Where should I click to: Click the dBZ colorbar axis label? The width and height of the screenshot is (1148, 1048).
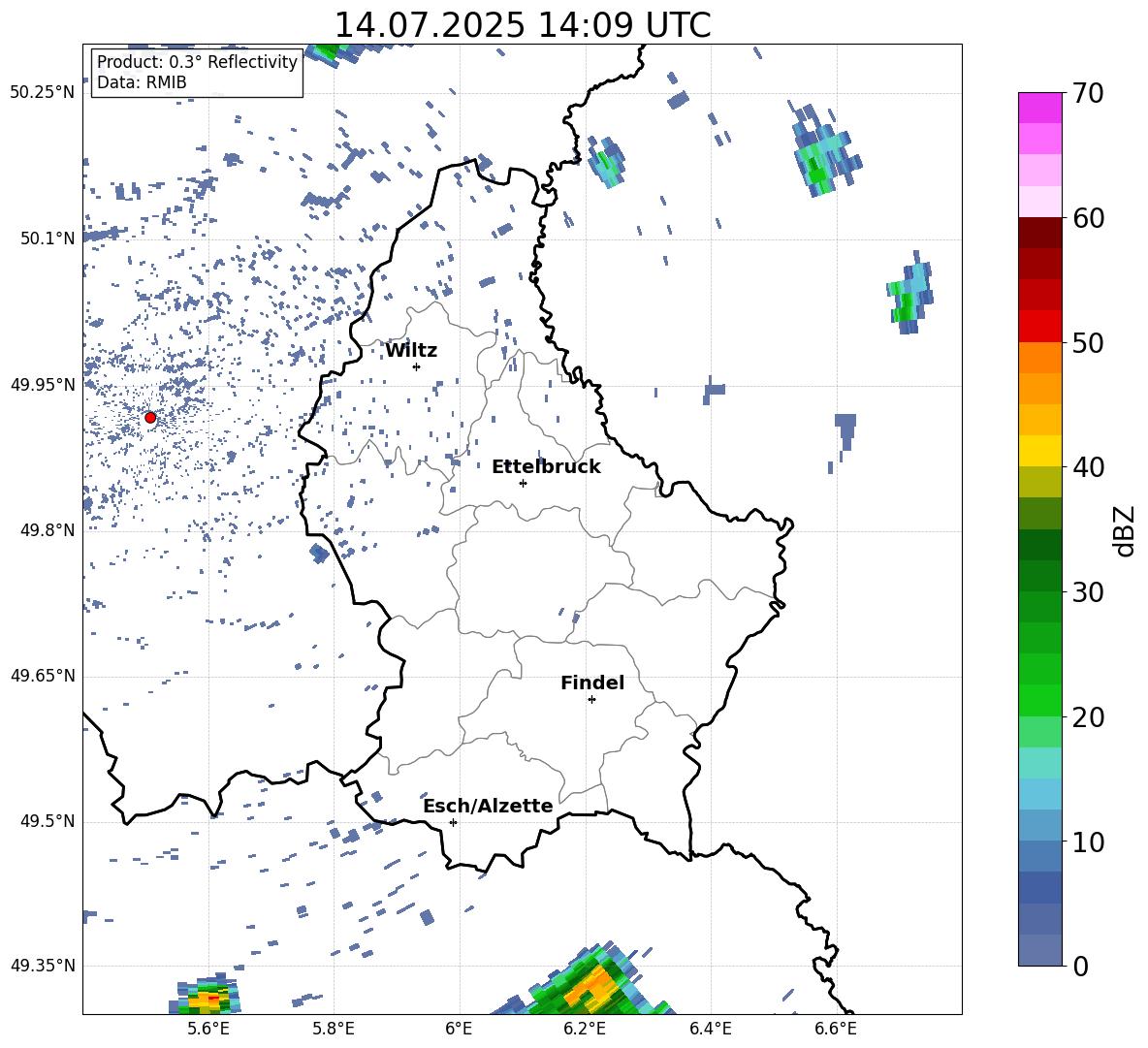pyautogui.click(x=1123, y=530)
